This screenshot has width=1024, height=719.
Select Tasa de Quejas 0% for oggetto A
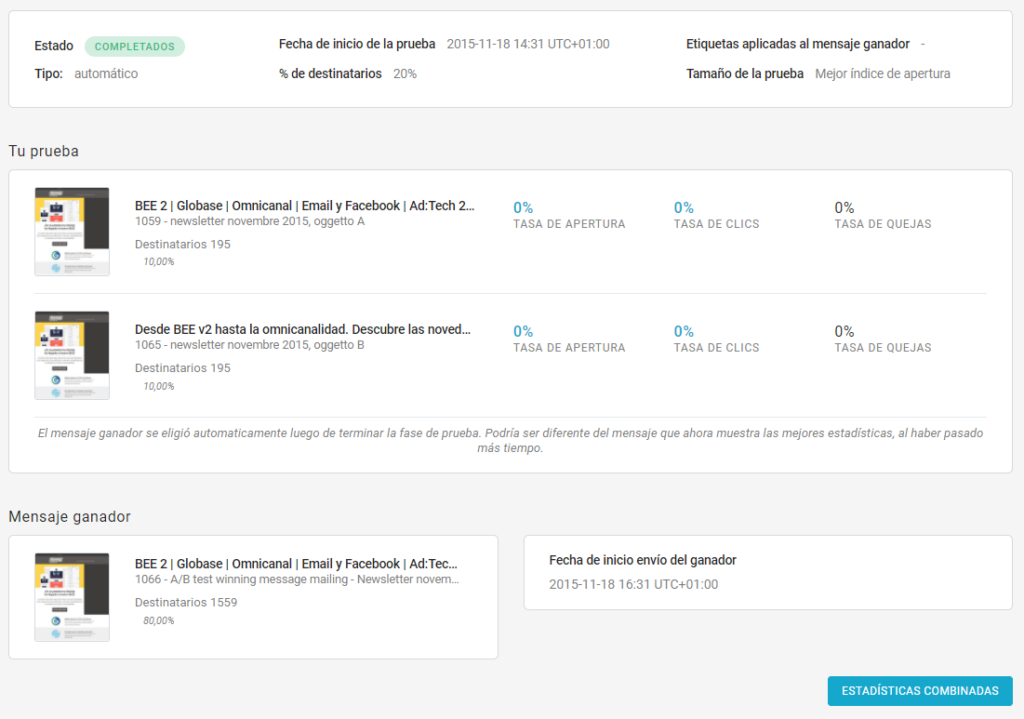click(844, 208)
